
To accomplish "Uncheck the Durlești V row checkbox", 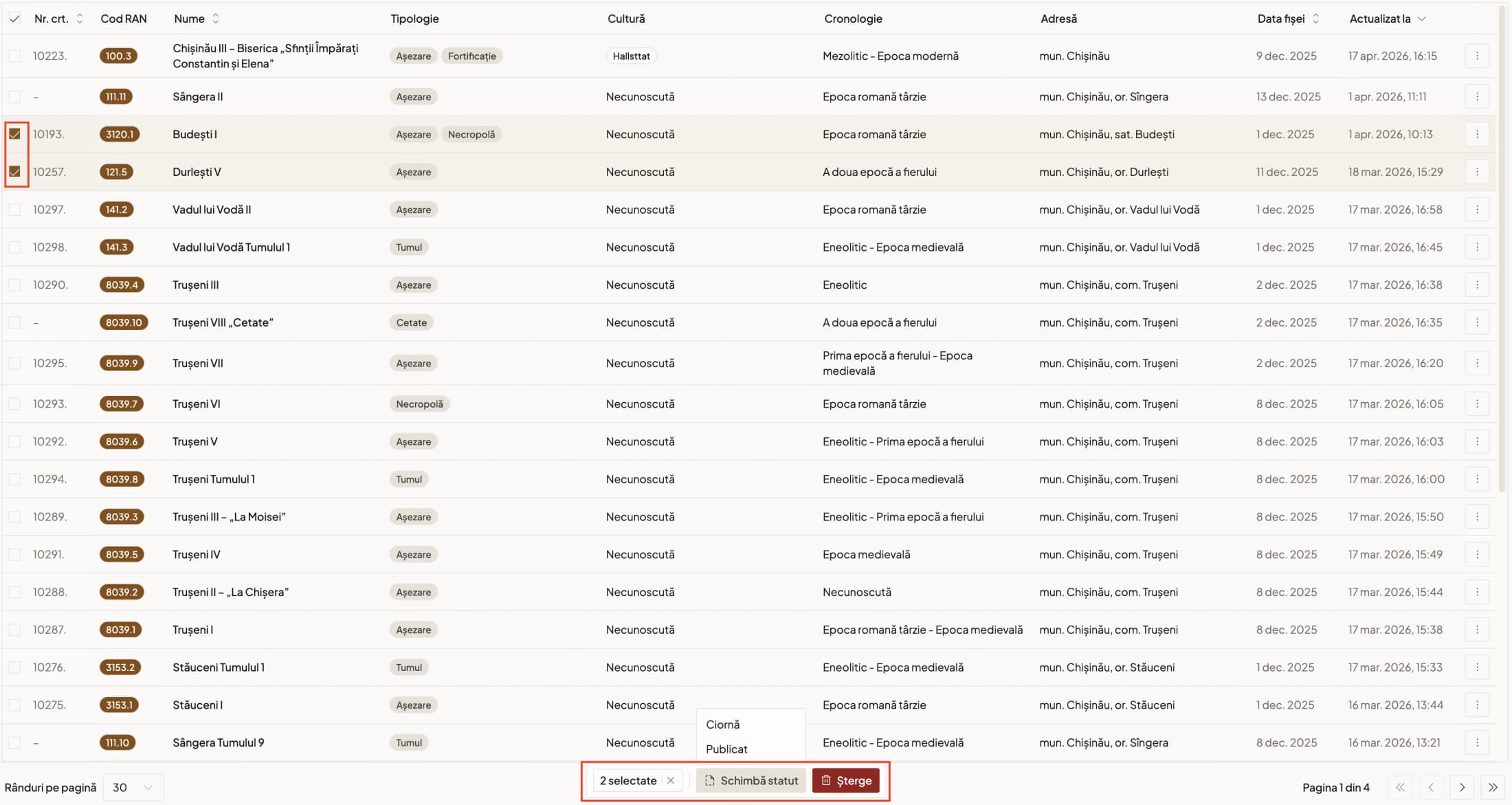I will 14,172.
